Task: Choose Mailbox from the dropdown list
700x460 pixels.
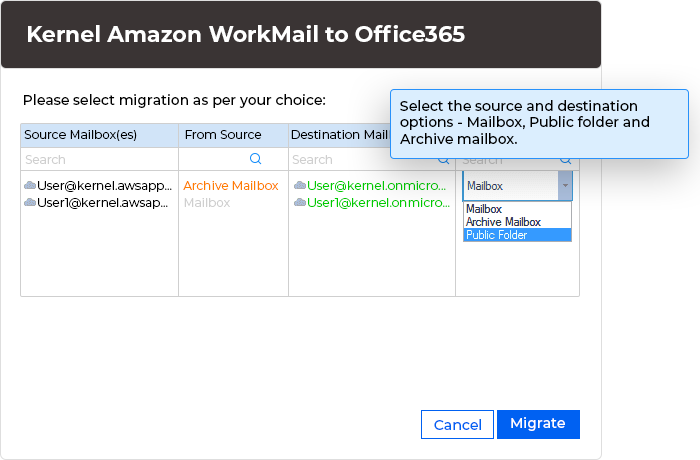Action: pos(517,209)
